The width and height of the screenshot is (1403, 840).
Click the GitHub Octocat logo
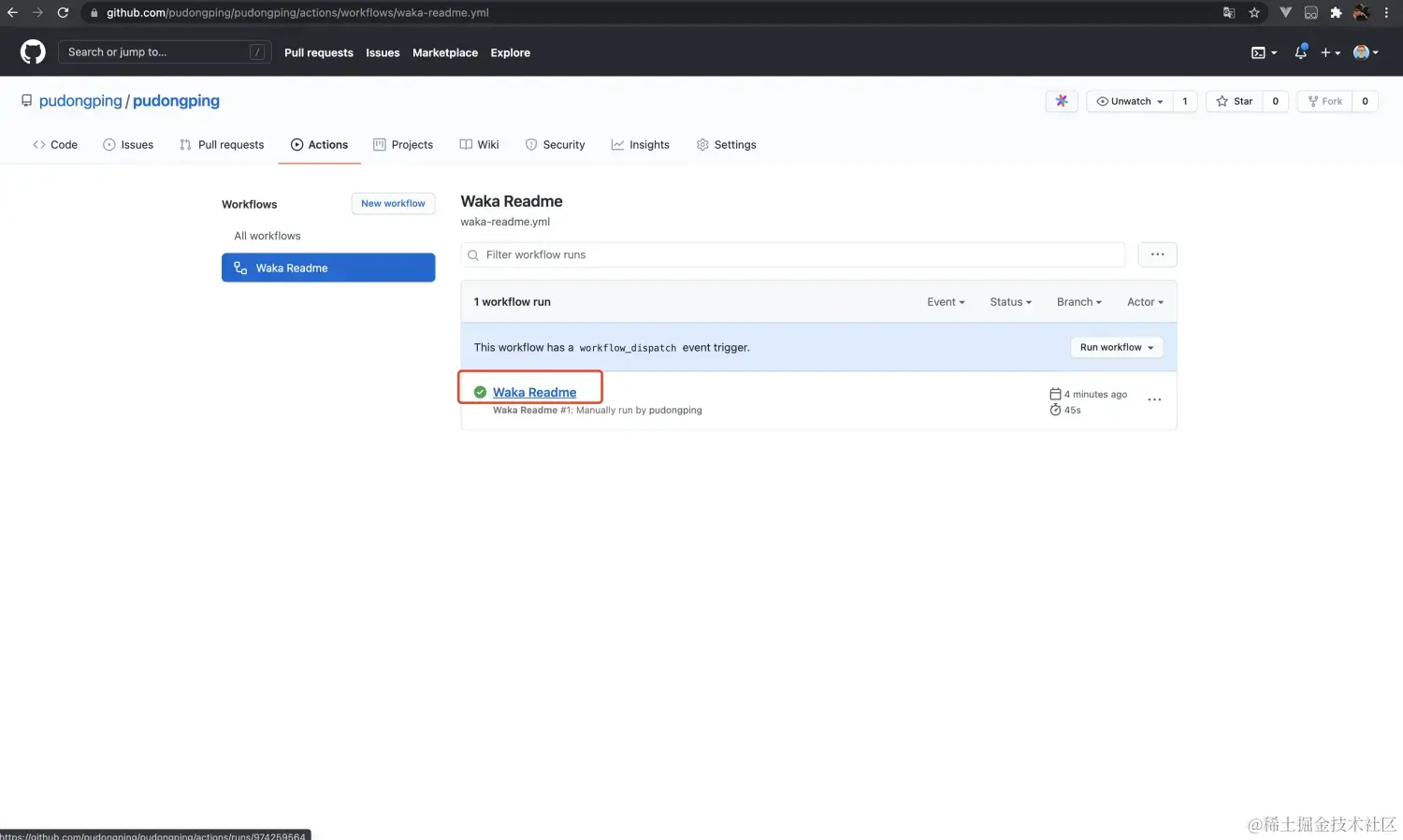33,52
